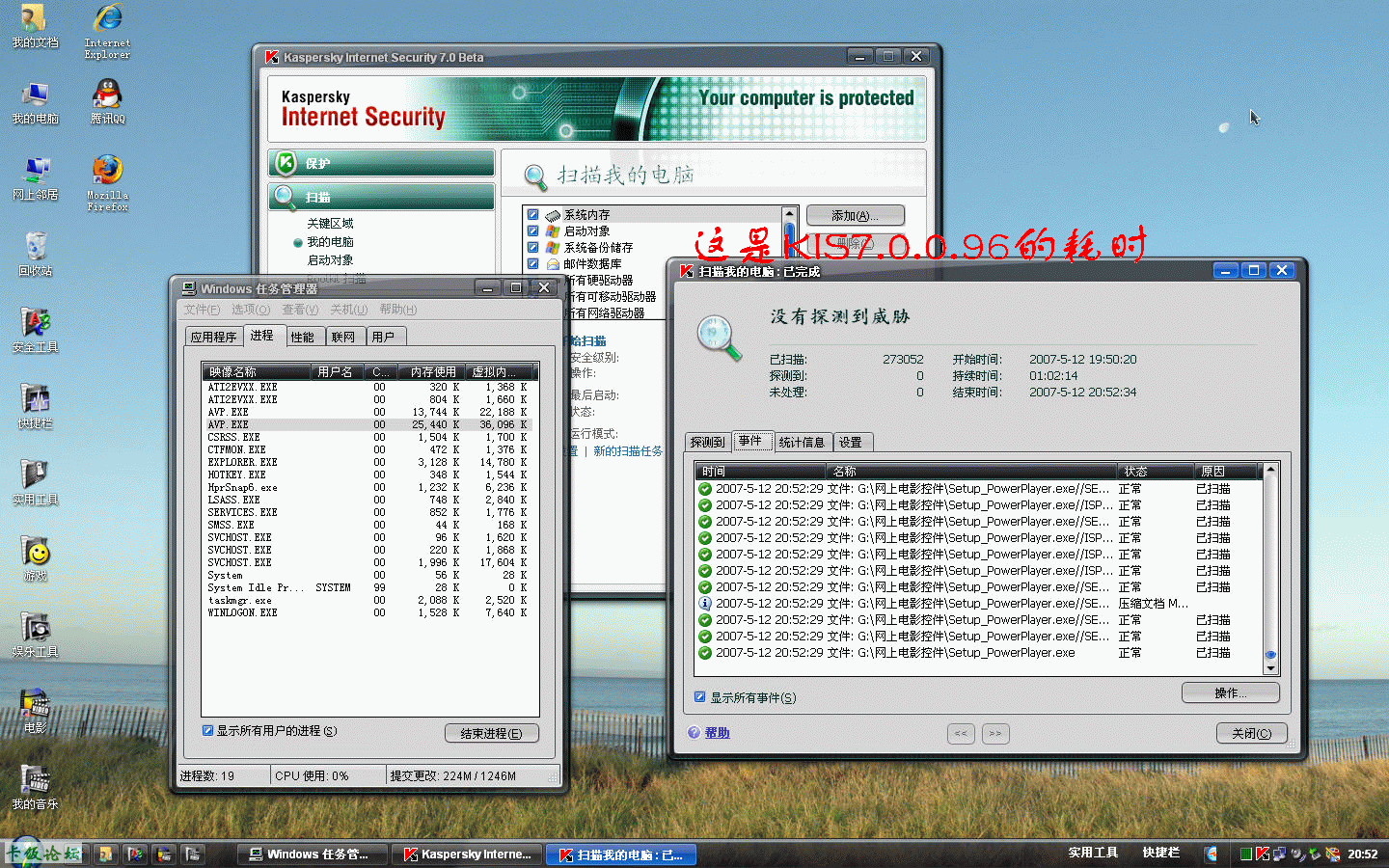Open the 安全工具 desktop folder icon
The image size is (1389, 868).
click(x=35, y=331)
